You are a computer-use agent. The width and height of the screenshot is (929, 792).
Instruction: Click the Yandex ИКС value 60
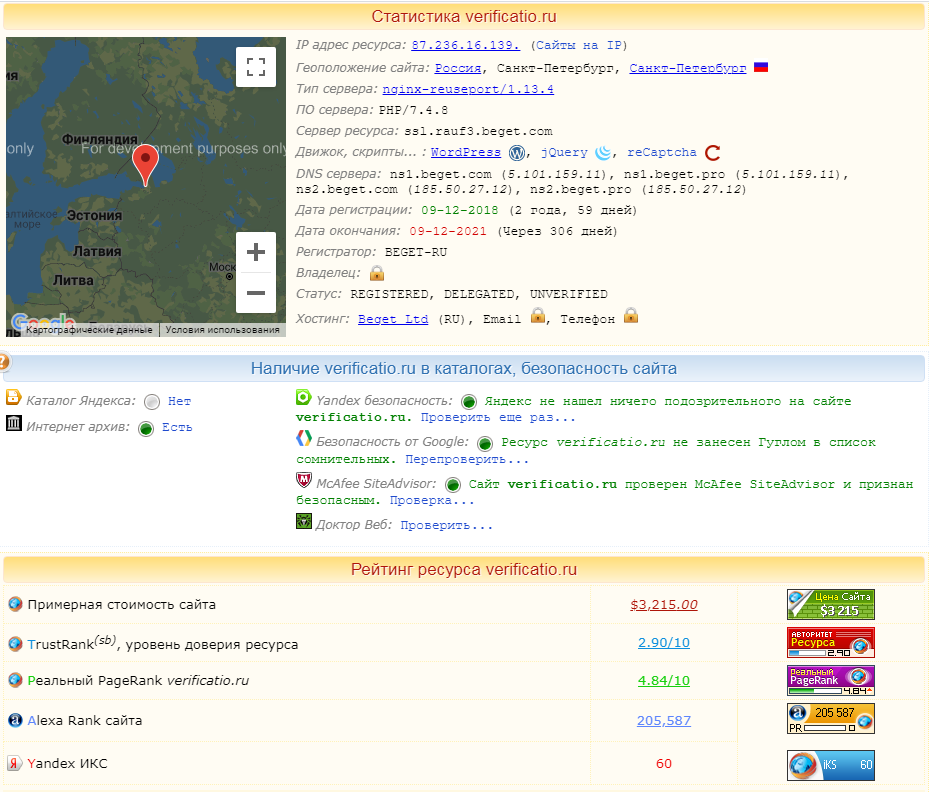pos(664,764)
